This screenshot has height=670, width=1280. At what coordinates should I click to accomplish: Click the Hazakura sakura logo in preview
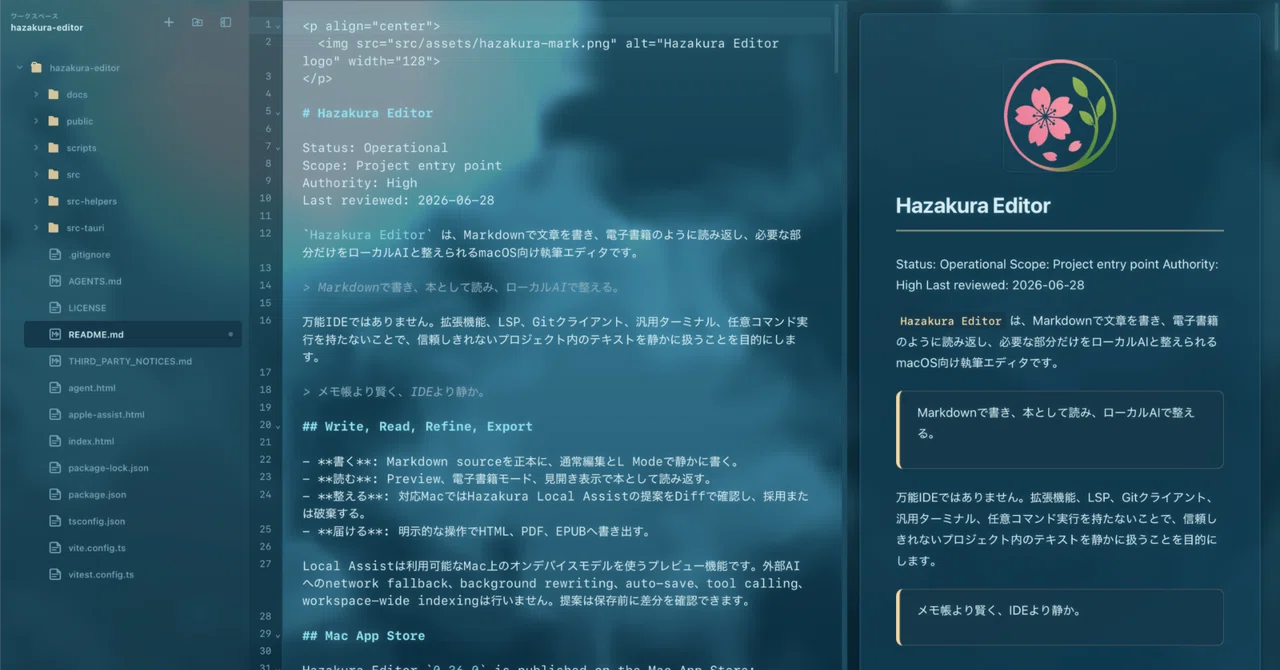(1060, 115)
